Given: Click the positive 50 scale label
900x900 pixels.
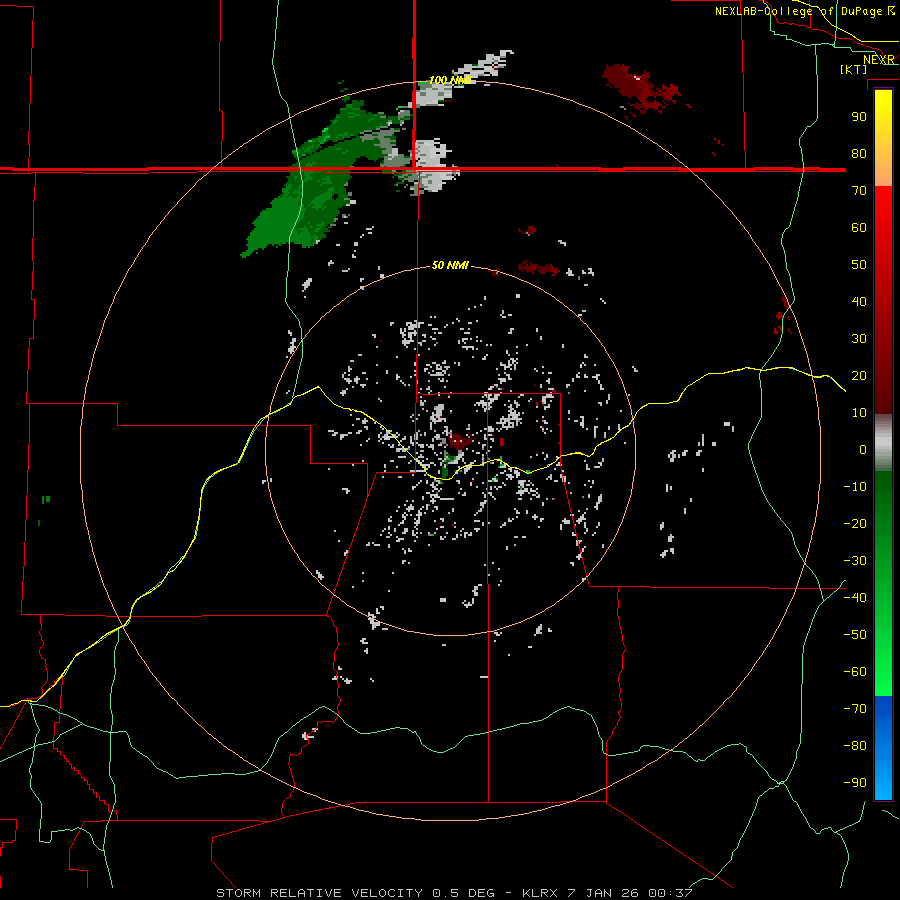Looking at the screenshot, I should [x=859, y=265].
